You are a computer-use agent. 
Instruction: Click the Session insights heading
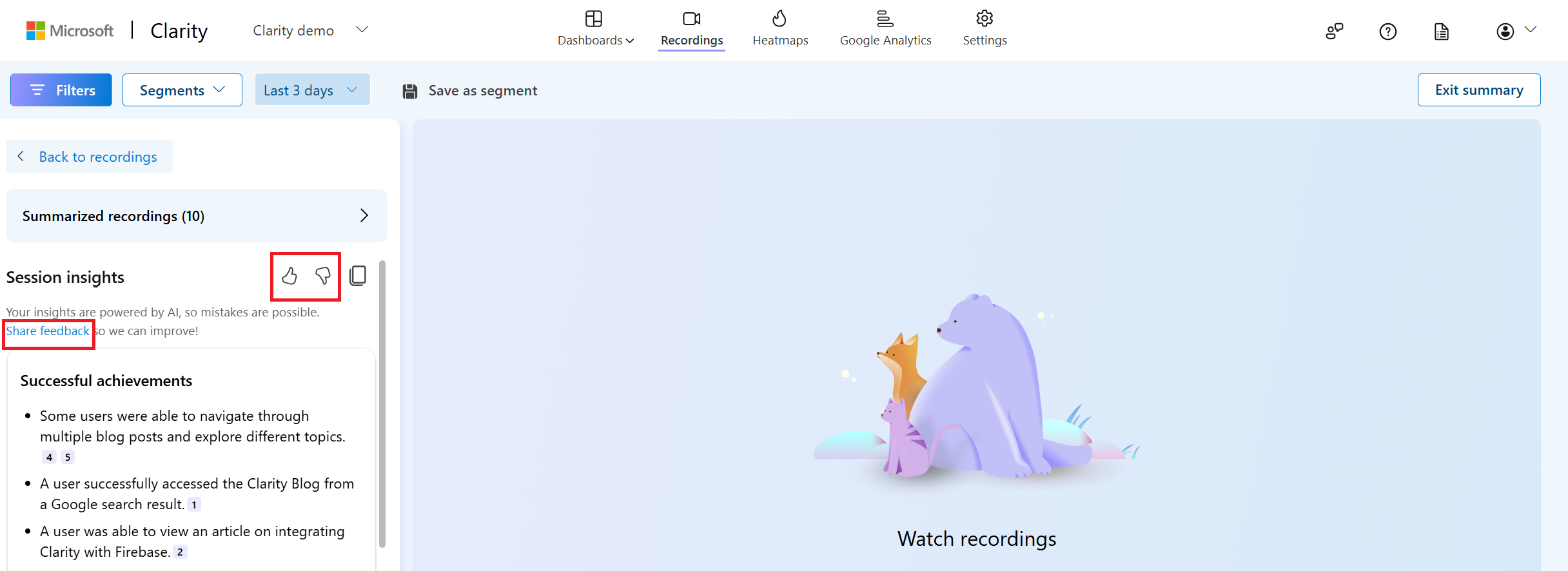click(65, 277)
